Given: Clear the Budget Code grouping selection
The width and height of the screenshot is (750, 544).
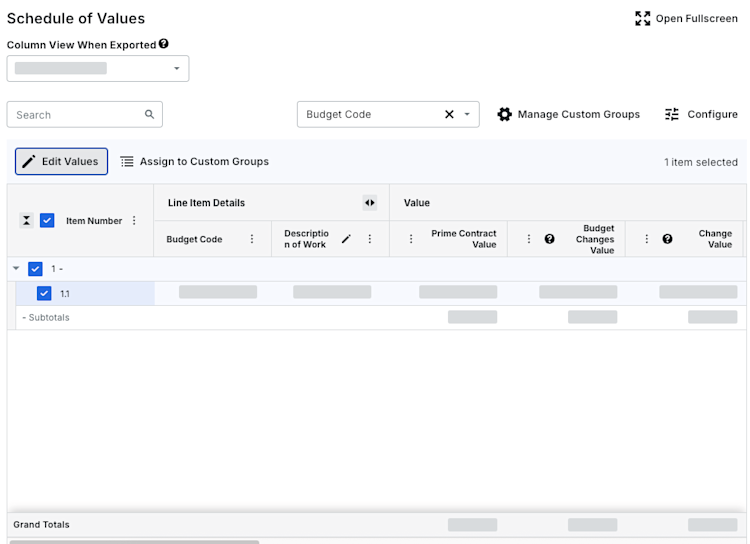Looking at the screenshot, I should [x=449, y=114].
